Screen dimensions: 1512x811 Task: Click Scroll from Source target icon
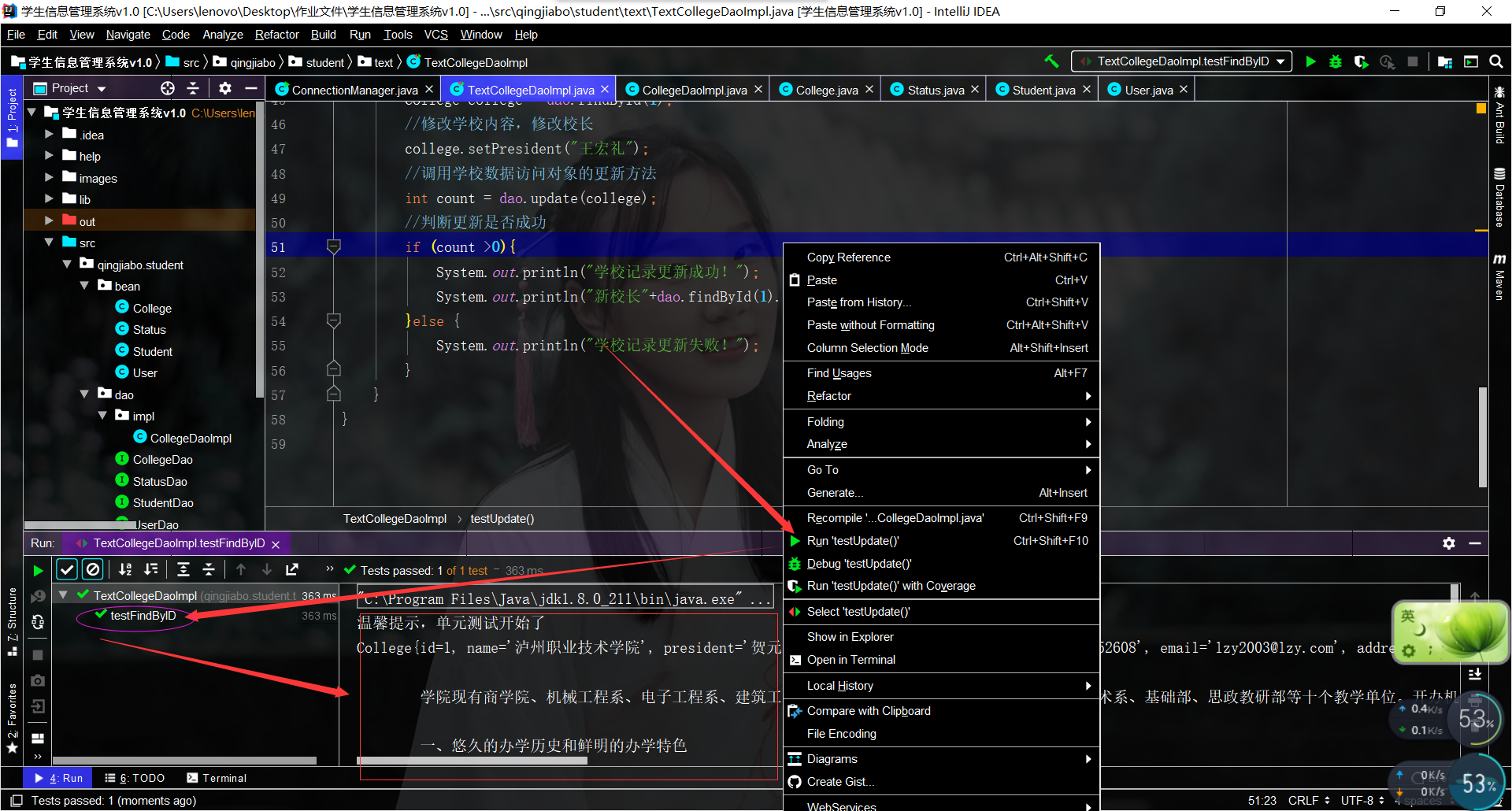tap(168, 88)
